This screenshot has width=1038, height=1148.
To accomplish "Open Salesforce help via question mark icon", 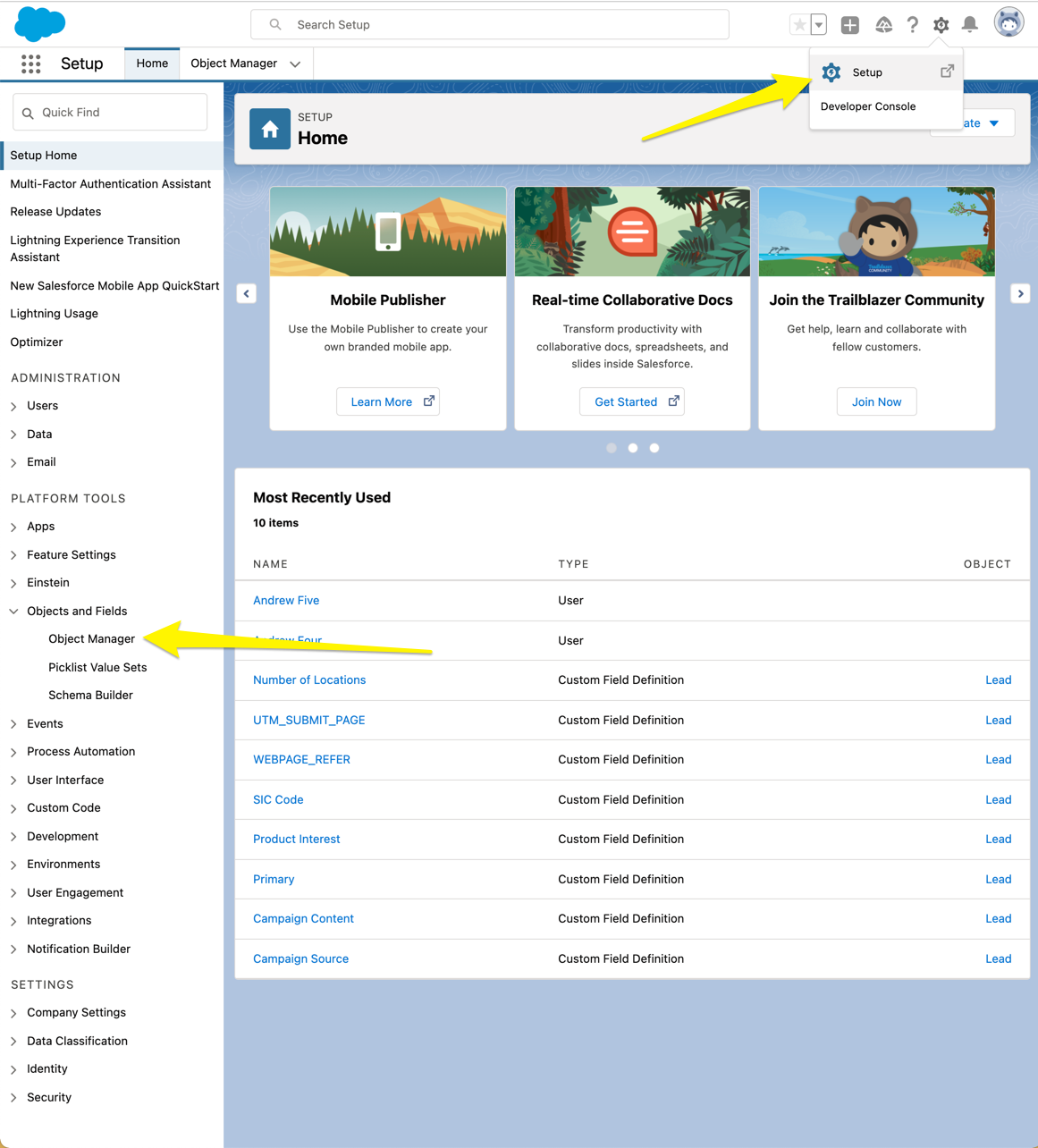I will tap(912, 24).
